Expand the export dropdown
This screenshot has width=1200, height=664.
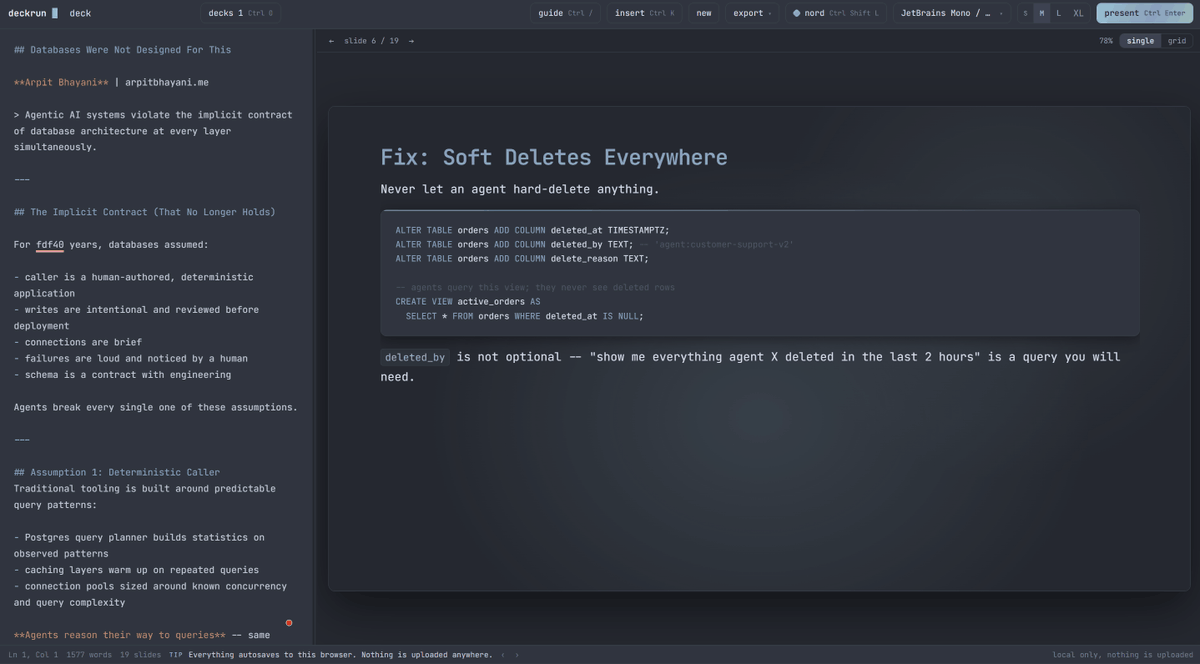752,13
